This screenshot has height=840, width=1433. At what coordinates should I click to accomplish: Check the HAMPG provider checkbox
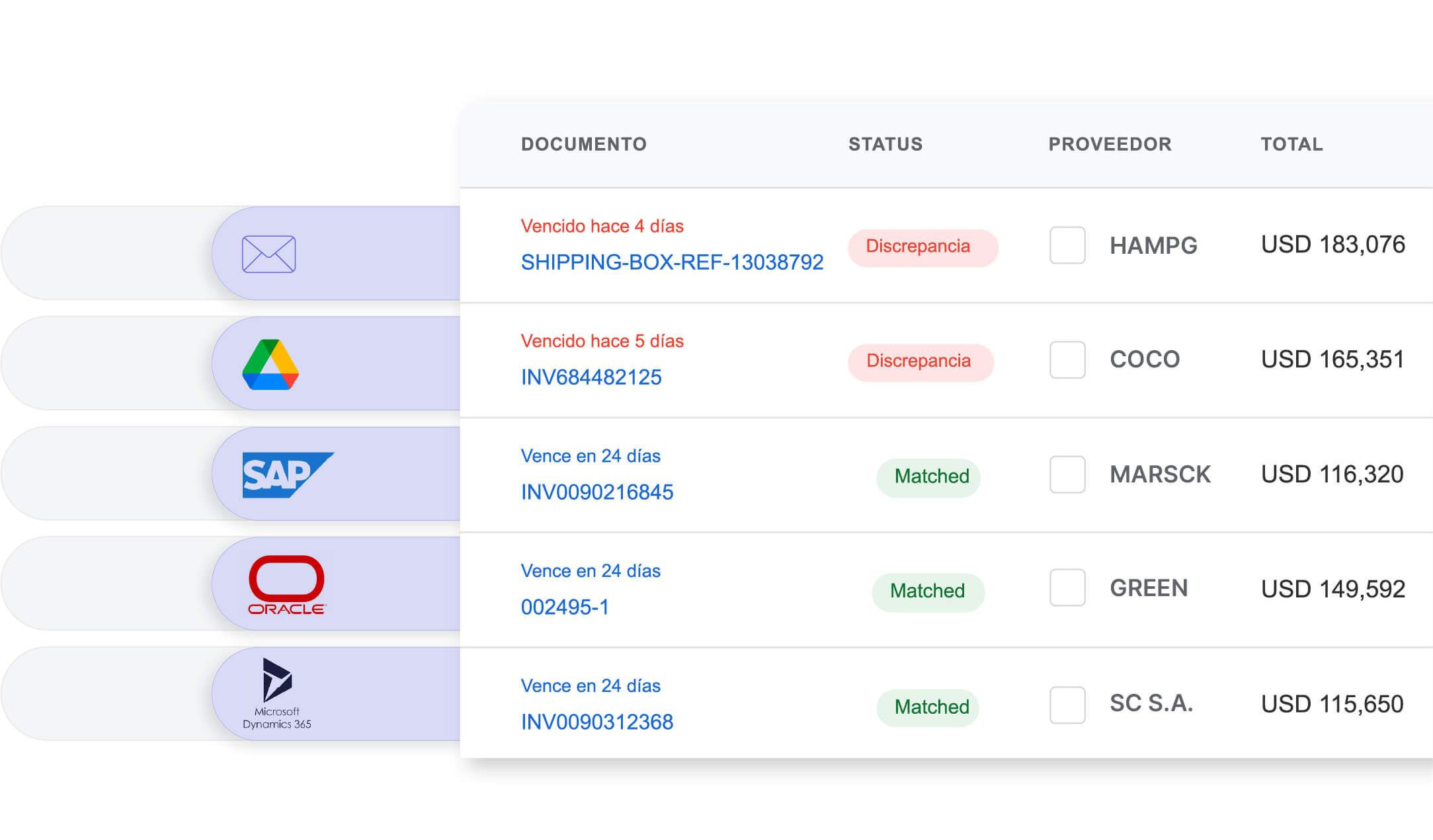pyautogui.click(x=1067, y=245)
